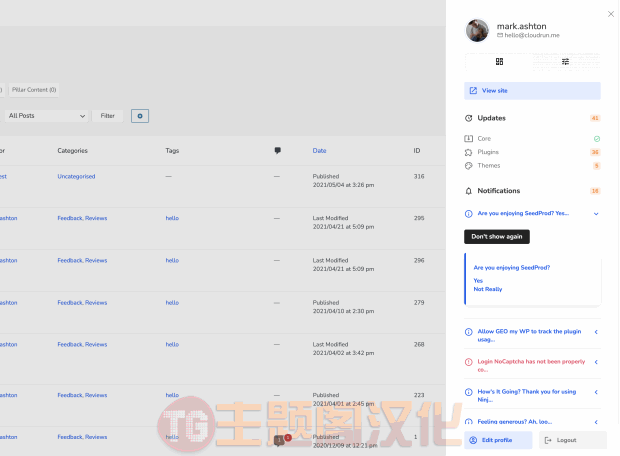Close the user side panel

(611, 14)
